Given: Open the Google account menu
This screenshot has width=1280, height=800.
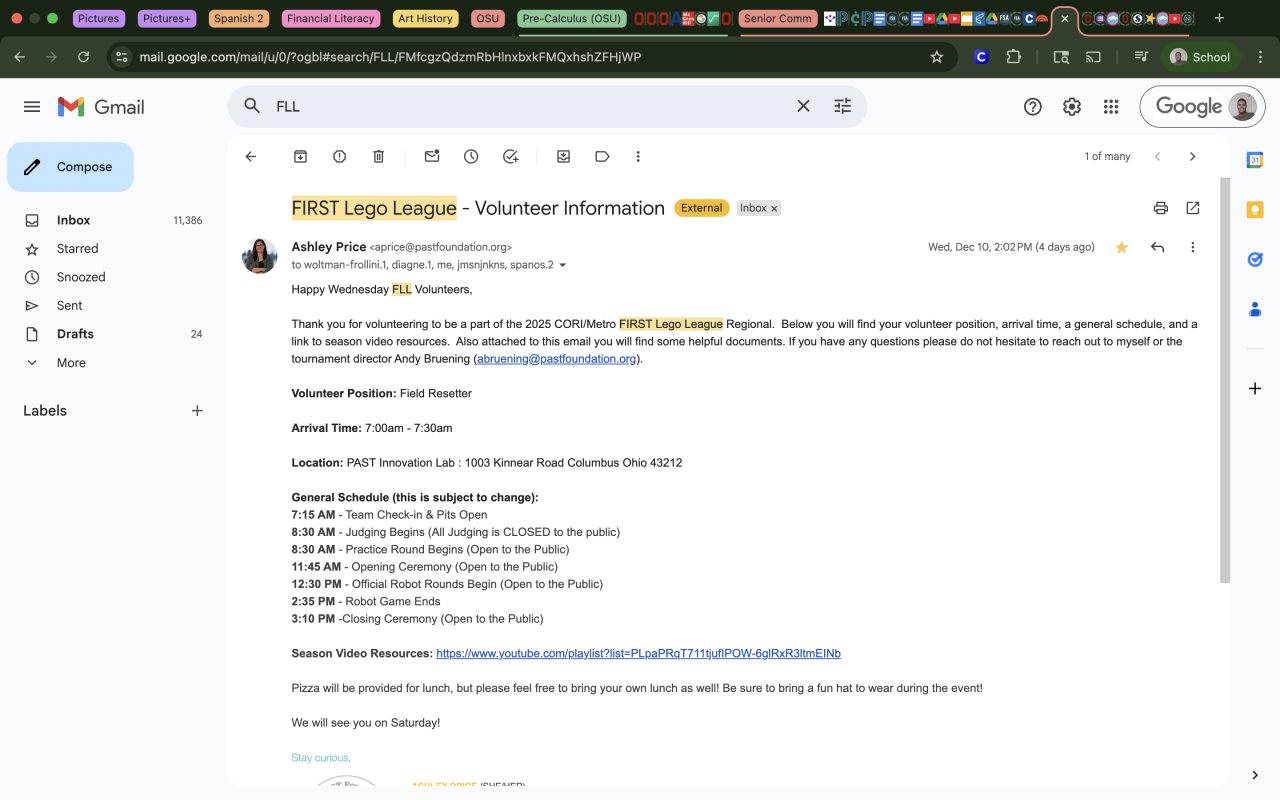Looking at the screenshot, I should (1242, 107).
